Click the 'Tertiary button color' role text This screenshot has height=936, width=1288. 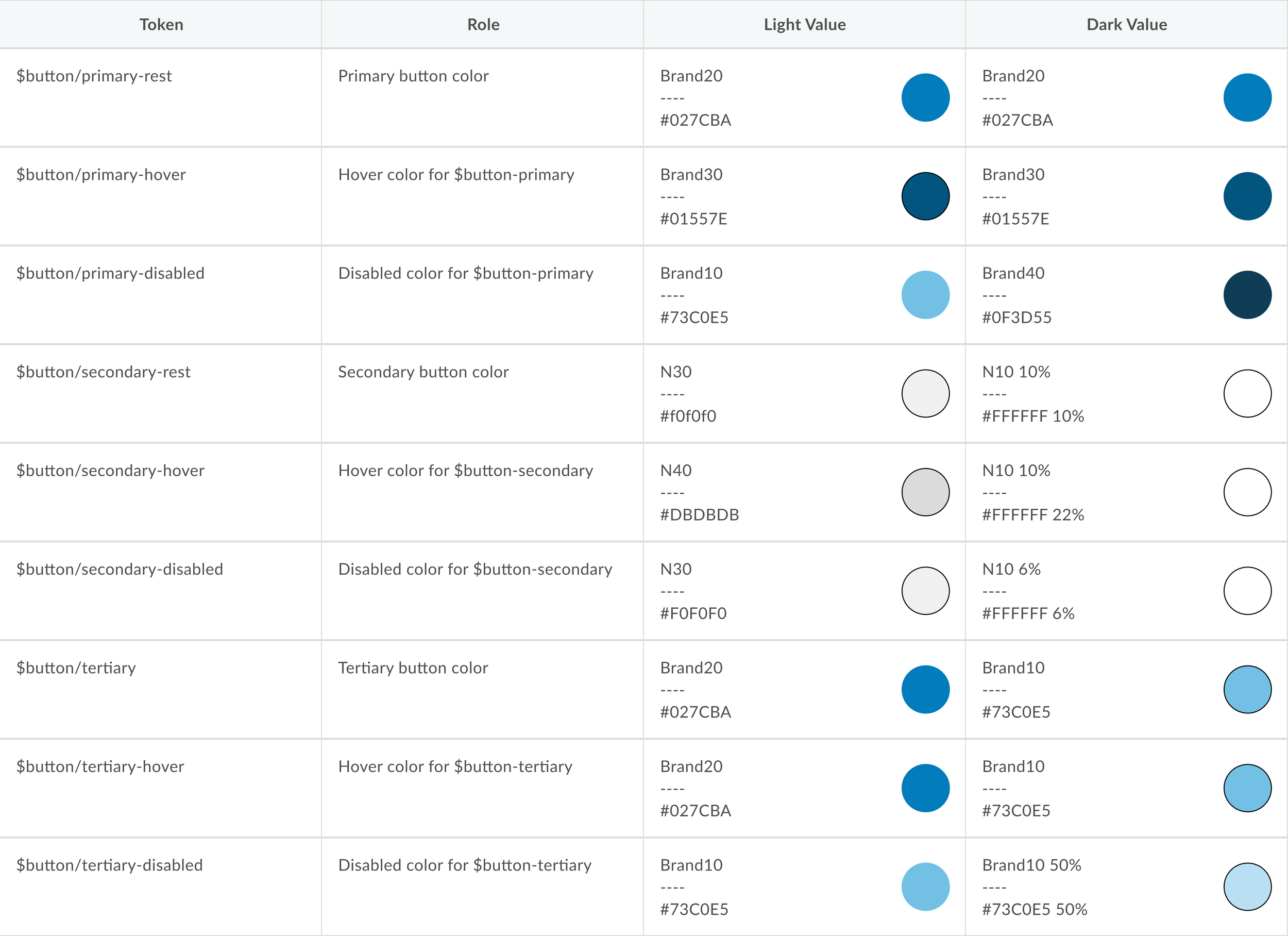(413, 668)
